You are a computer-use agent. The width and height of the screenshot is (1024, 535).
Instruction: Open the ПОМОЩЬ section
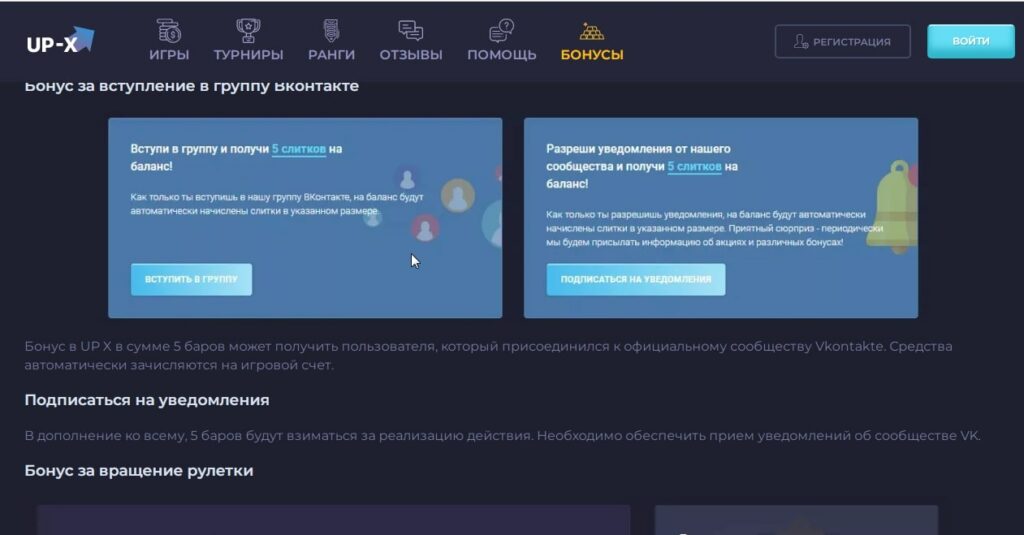pos(502,55)
